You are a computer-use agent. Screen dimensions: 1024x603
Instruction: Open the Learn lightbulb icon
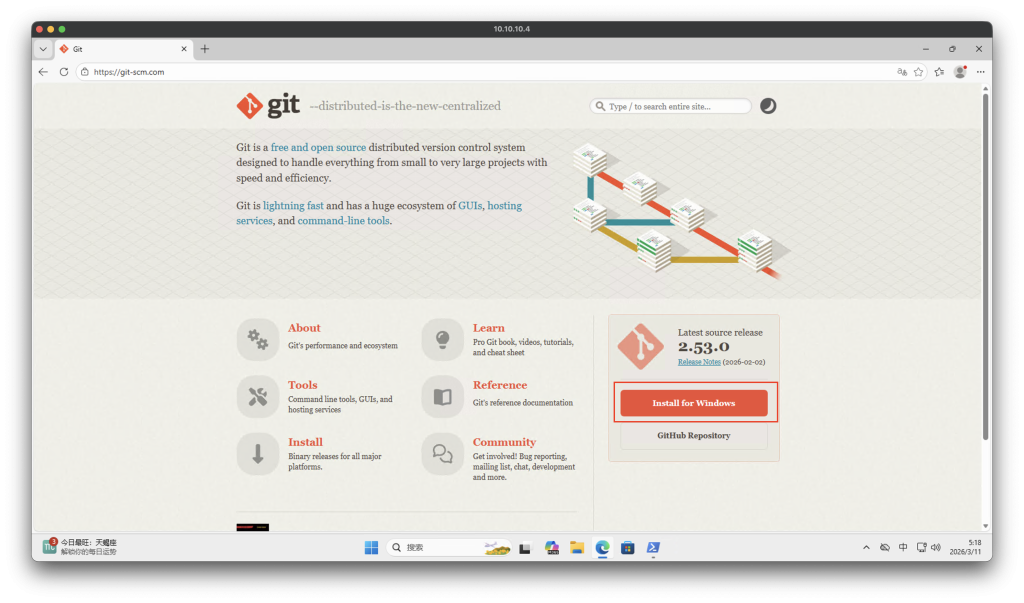442,339
